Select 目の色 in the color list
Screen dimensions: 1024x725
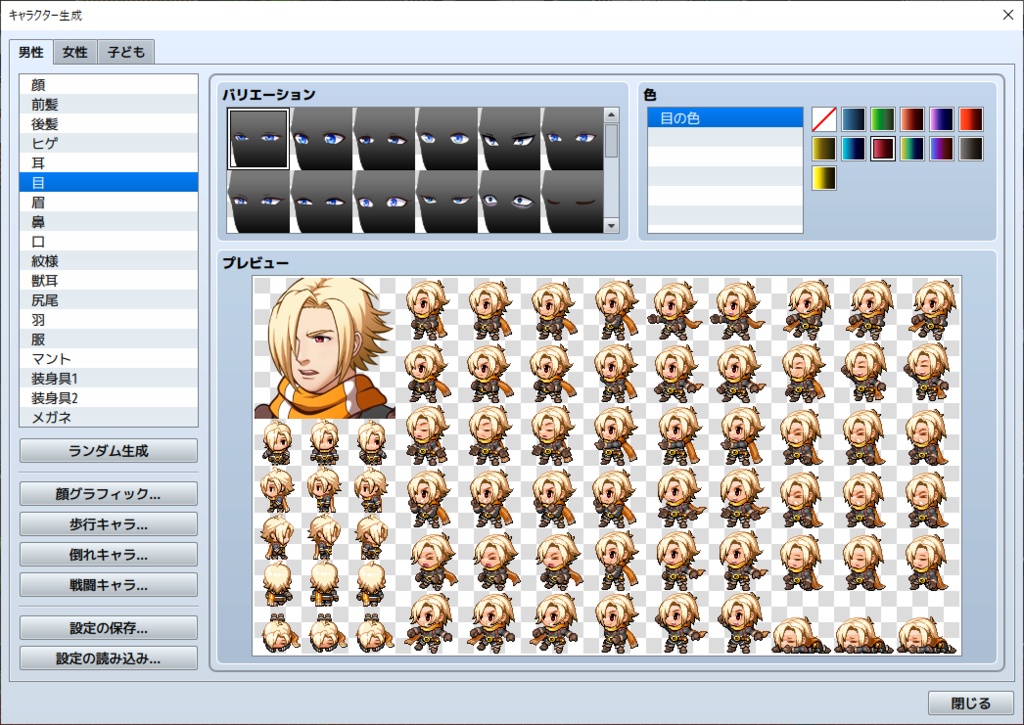[x=724, y=117]
